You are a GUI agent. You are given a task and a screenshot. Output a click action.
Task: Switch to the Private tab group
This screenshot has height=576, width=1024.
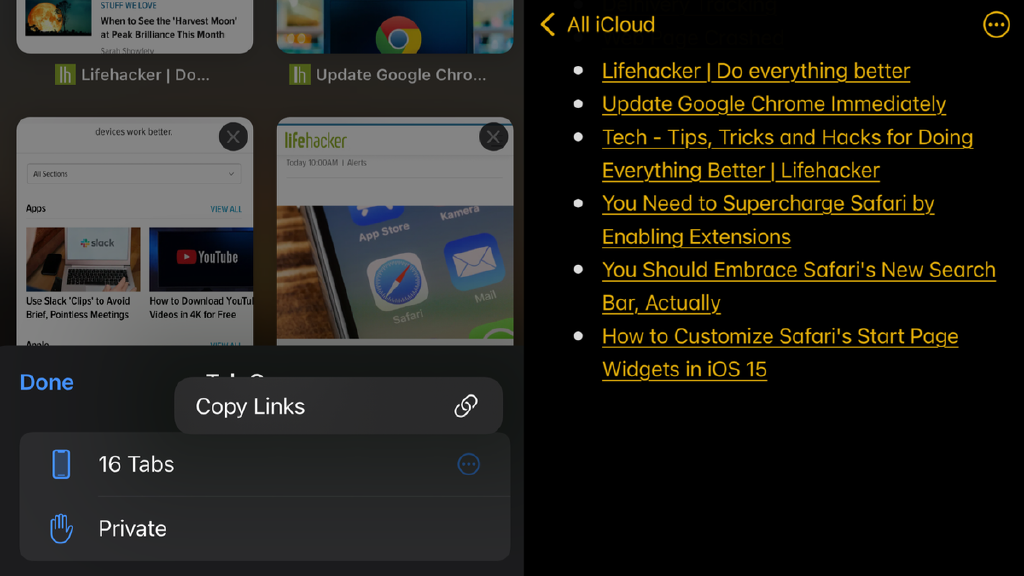pyautogui.click(x=264, y=528)
